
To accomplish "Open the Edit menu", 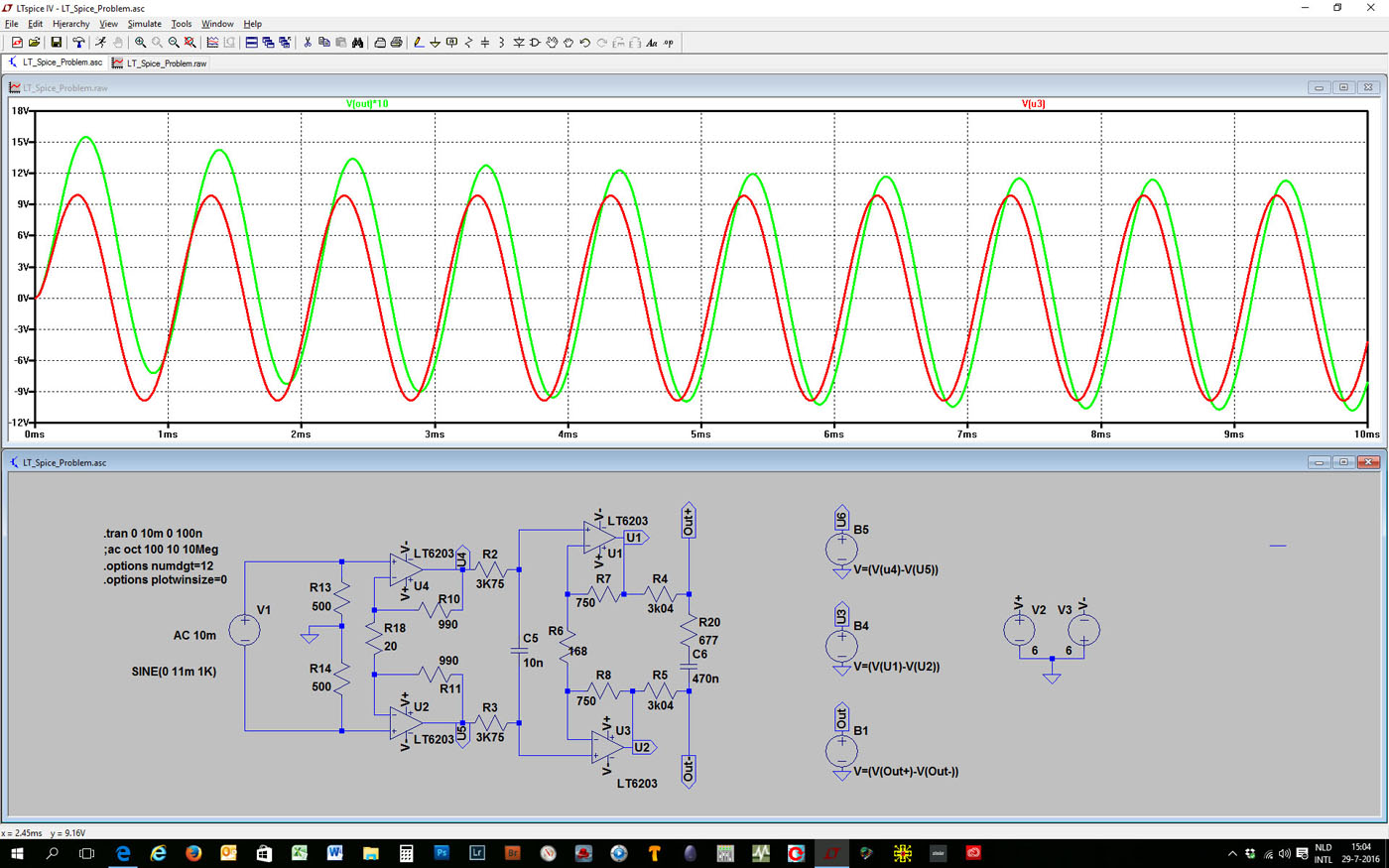I will [x=35, y=24].
